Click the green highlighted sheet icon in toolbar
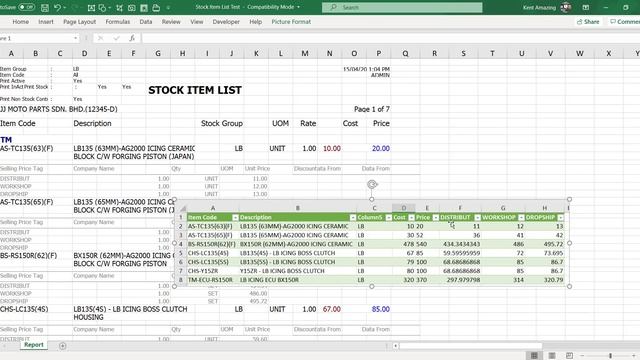This screenshot has height=360, width=640. coord(144,8)
